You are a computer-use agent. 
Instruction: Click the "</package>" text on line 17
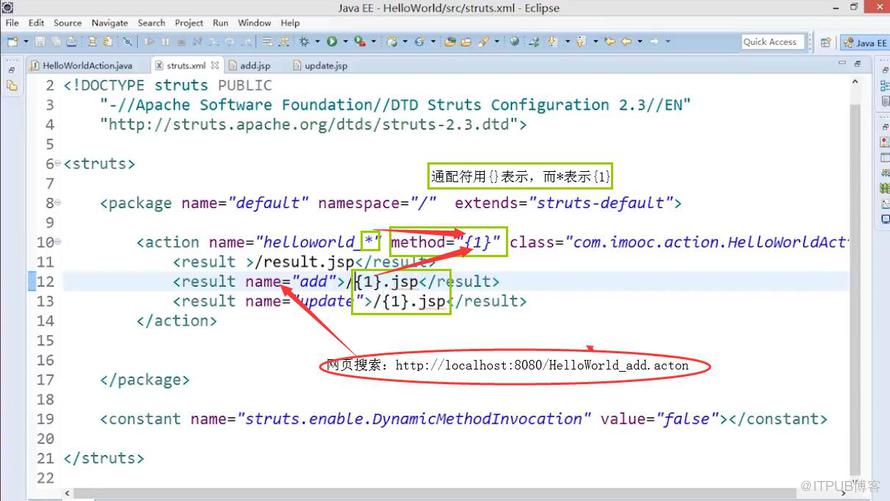pyautogui.click(x=145, y=380)
